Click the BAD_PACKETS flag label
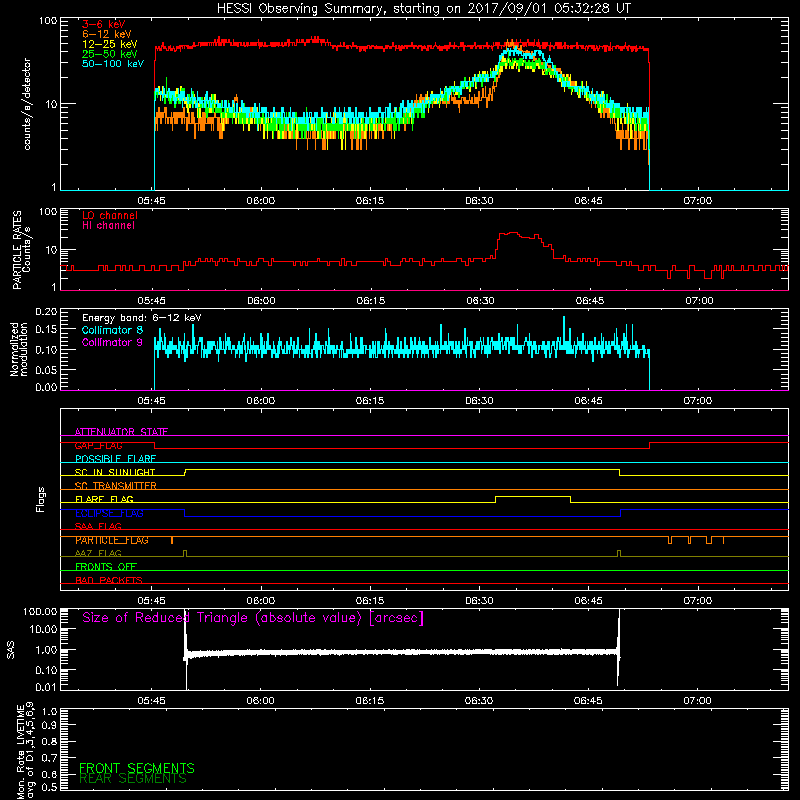Screen dimensions: 800x800 click(109, 580)
